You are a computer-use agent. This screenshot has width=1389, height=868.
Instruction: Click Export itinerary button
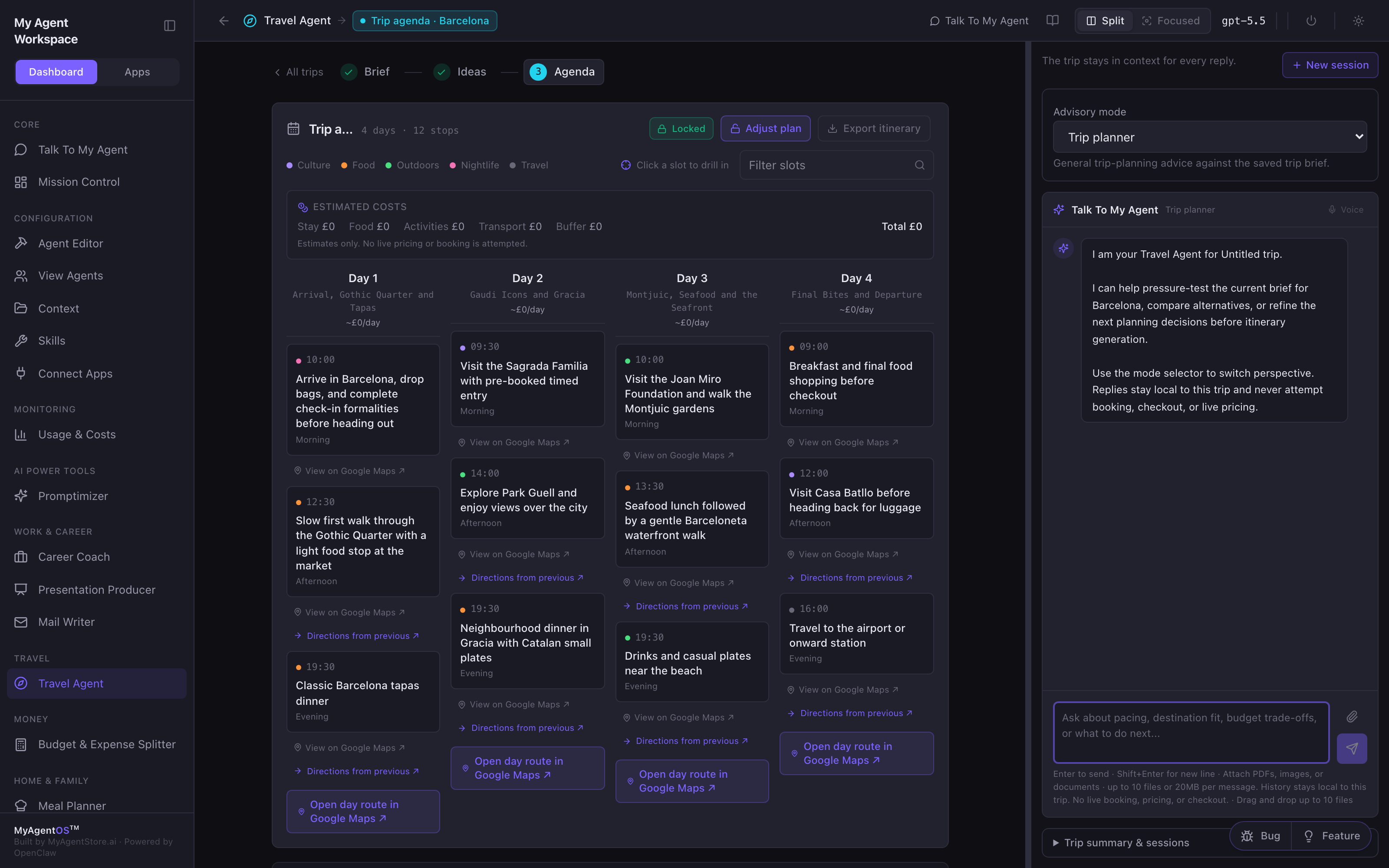coord(874,128)
